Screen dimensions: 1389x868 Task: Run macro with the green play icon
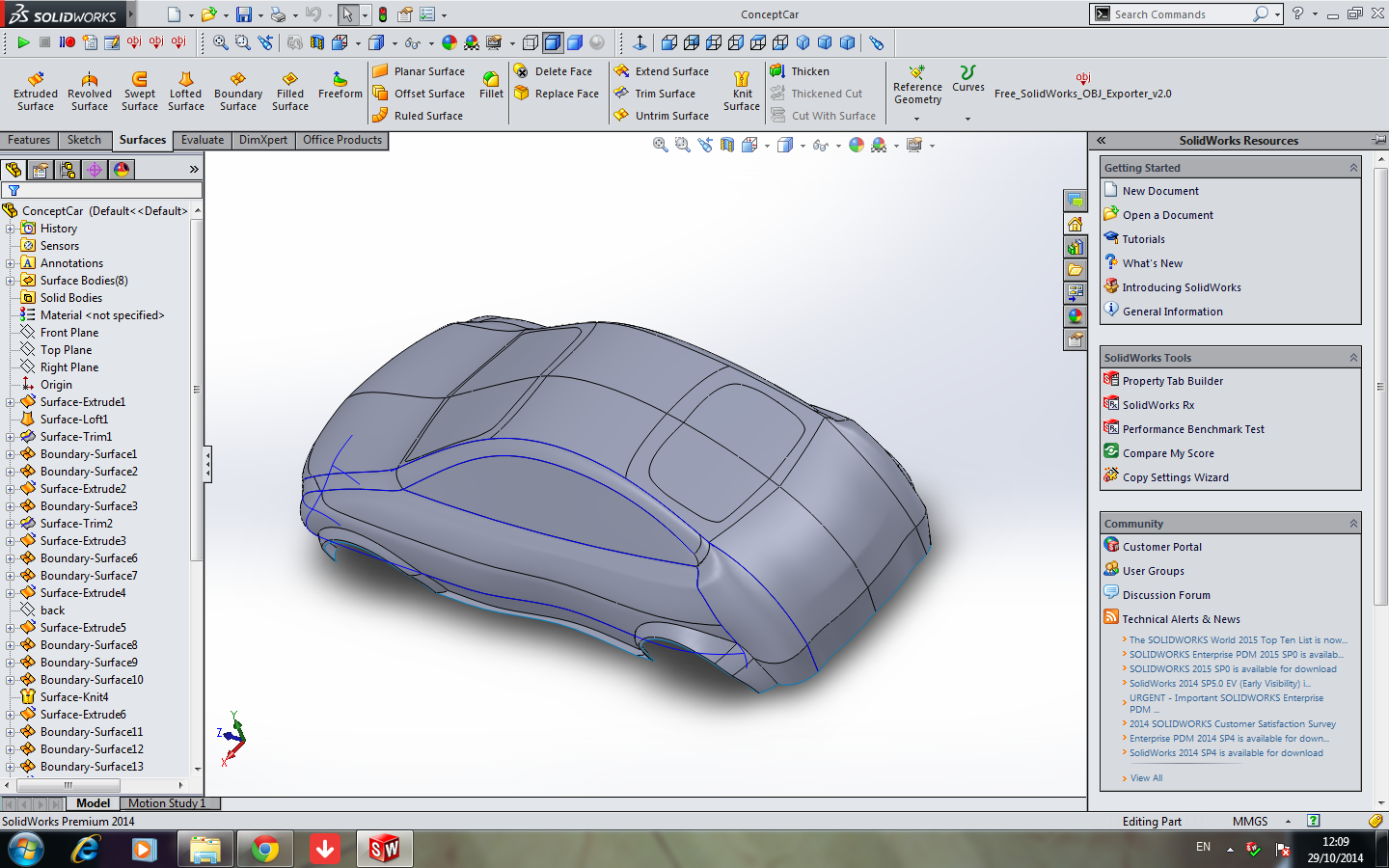(x=23, y=42)
